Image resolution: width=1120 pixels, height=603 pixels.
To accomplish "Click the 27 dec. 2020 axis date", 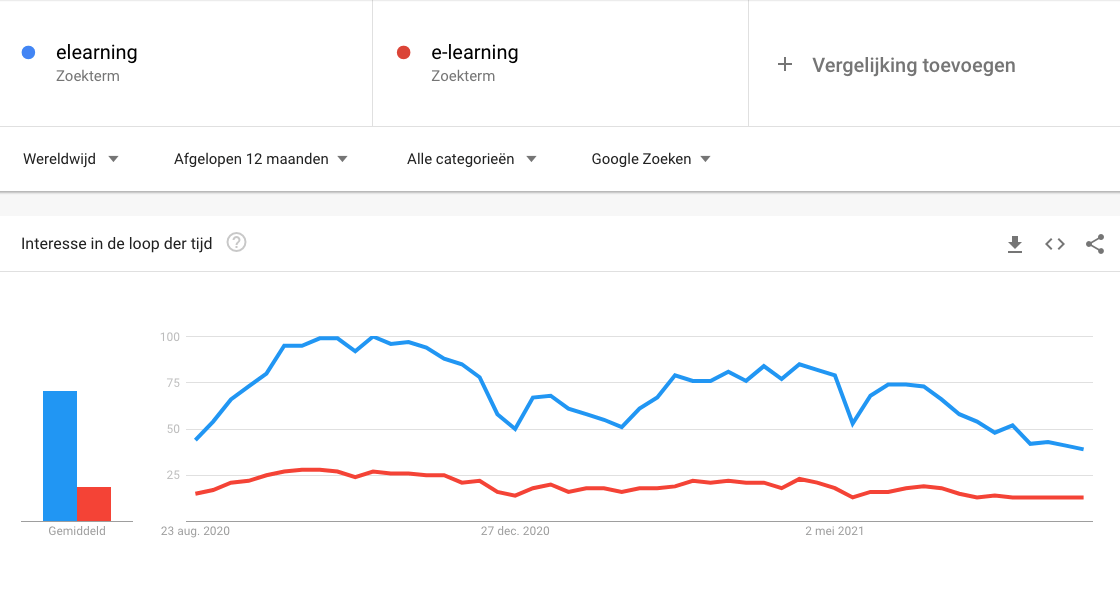I will coord(515,531).
